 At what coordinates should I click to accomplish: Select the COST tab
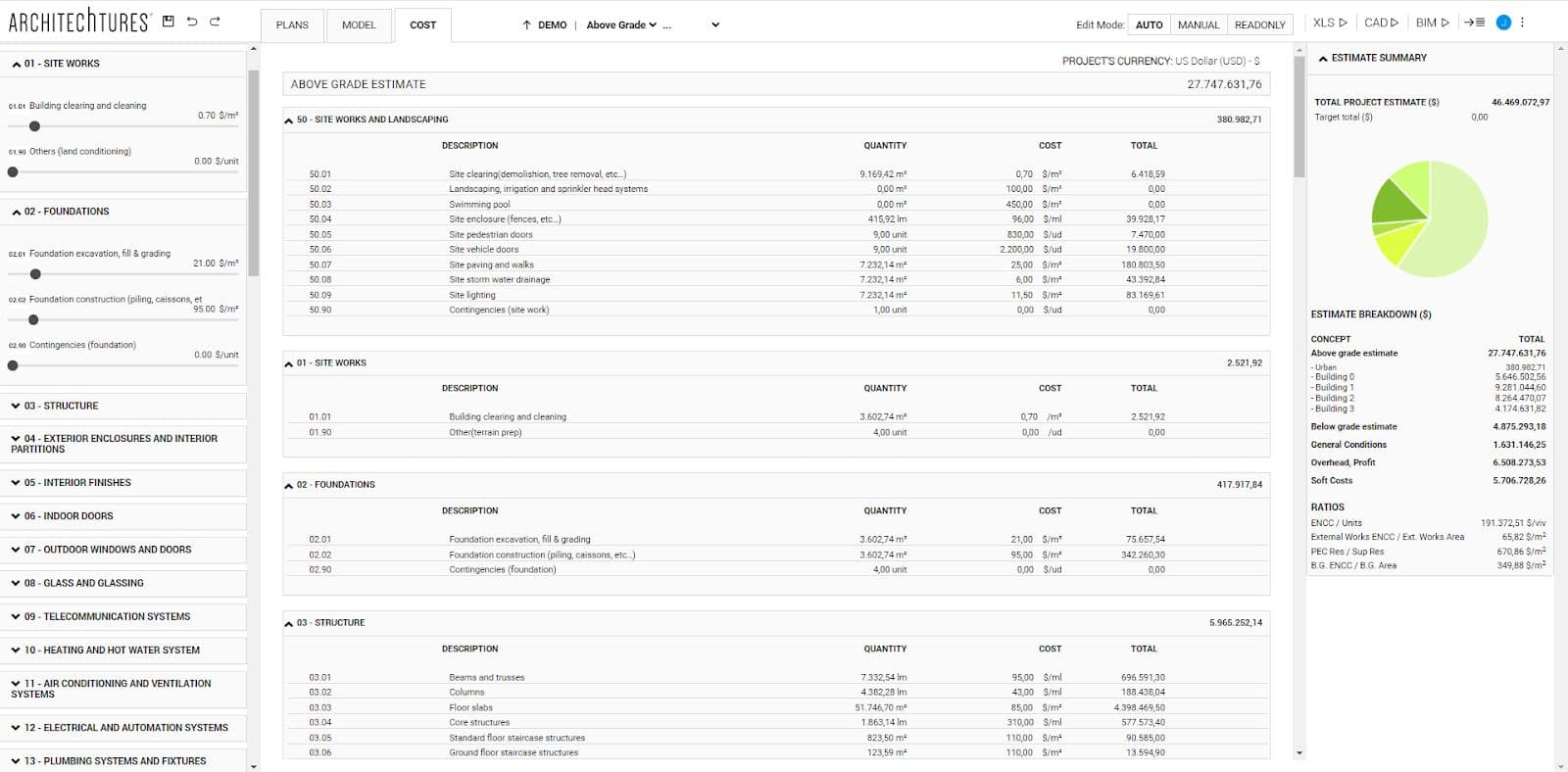tap(422, 25)
